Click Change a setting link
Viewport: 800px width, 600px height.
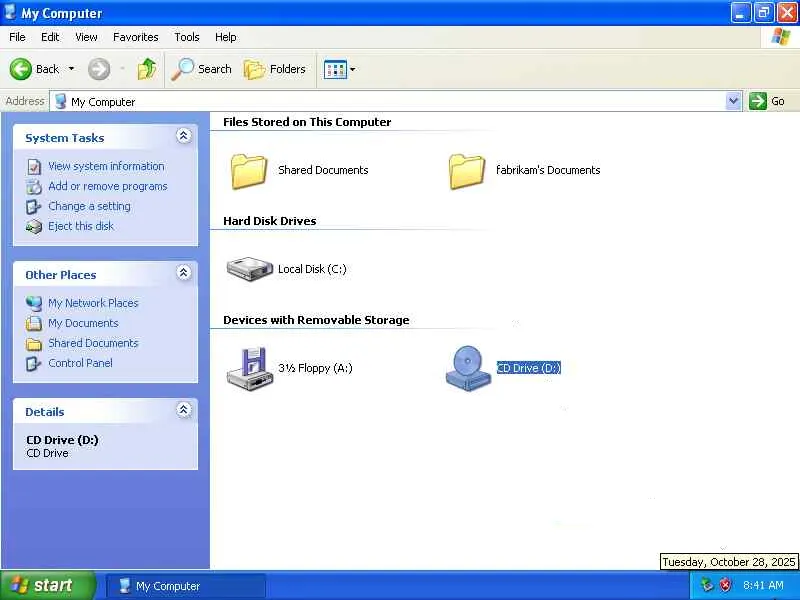point(89,206)
